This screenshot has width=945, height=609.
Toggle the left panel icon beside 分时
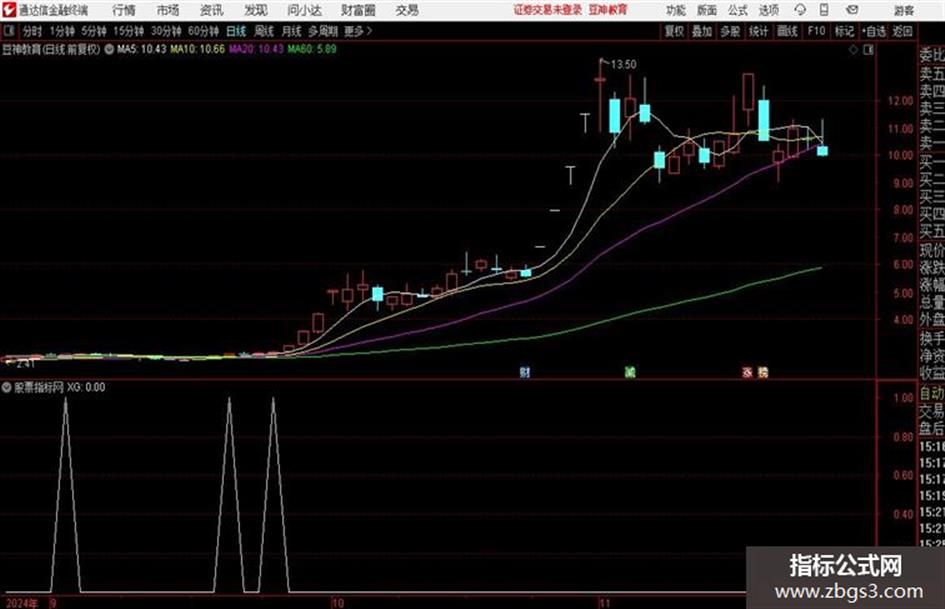[9, 31]
